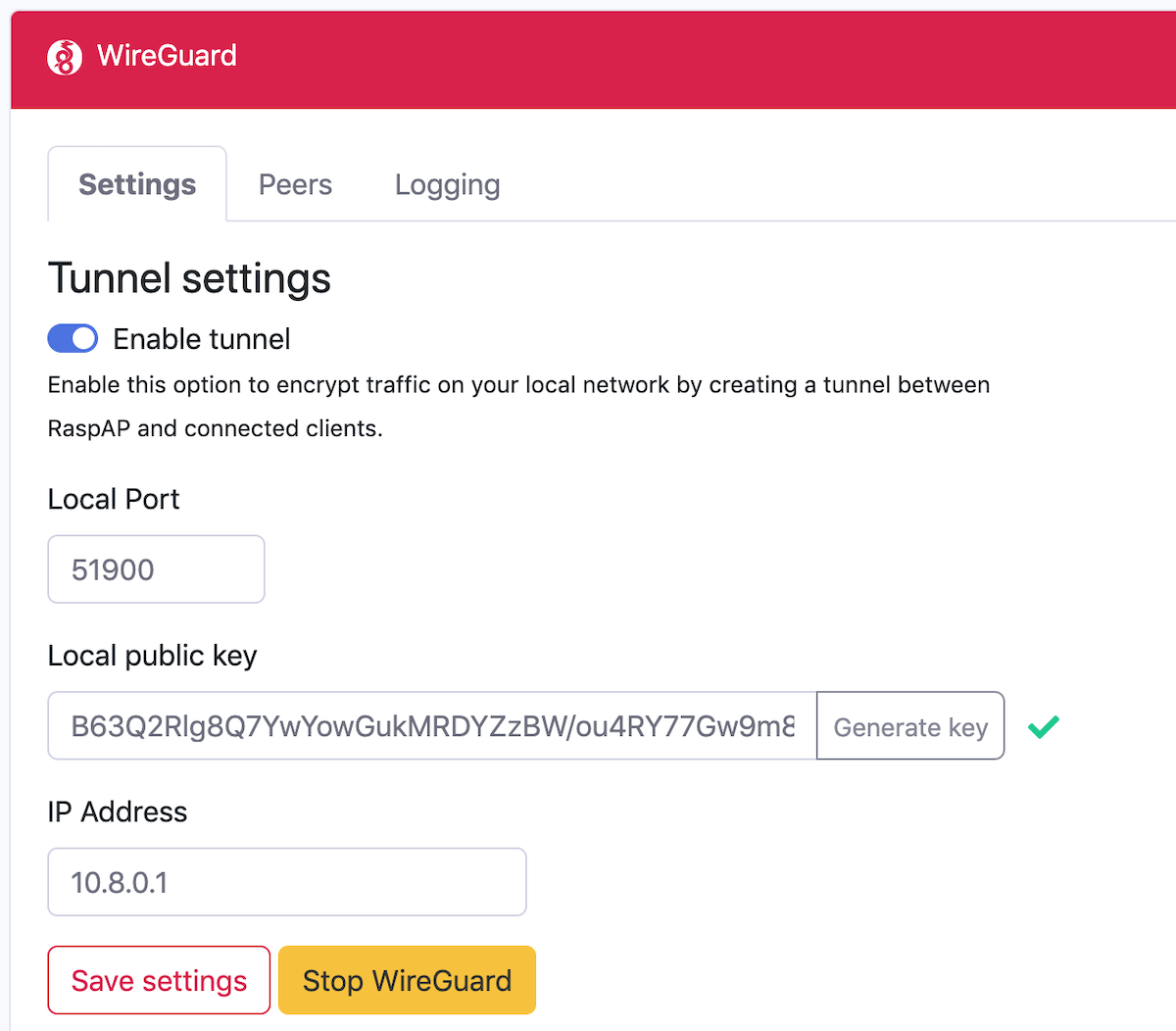
Task: Select the Local public key text field
Action: 431,726
